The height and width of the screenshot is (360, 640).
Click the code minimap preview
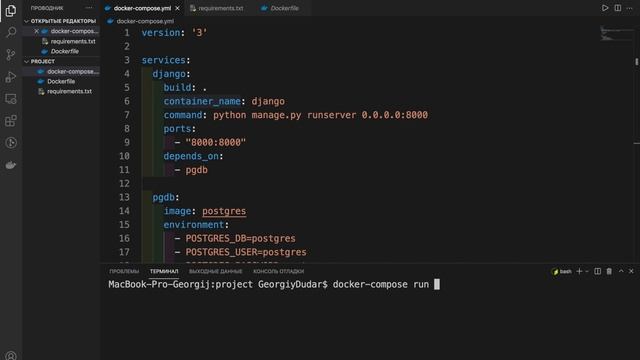(616, 33)
